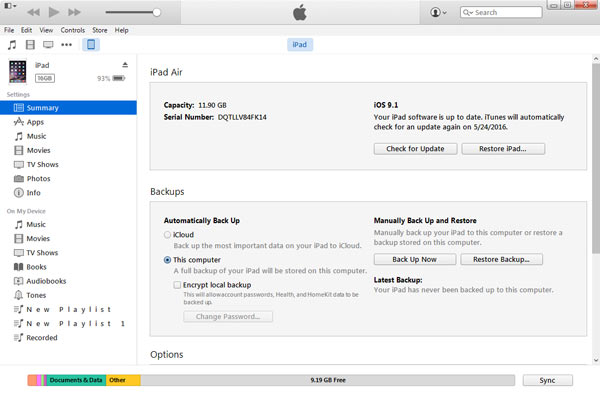Viewport: 600px width, 395px height.
Task: Click the fast-forward playback button
Action: point(74,12)
